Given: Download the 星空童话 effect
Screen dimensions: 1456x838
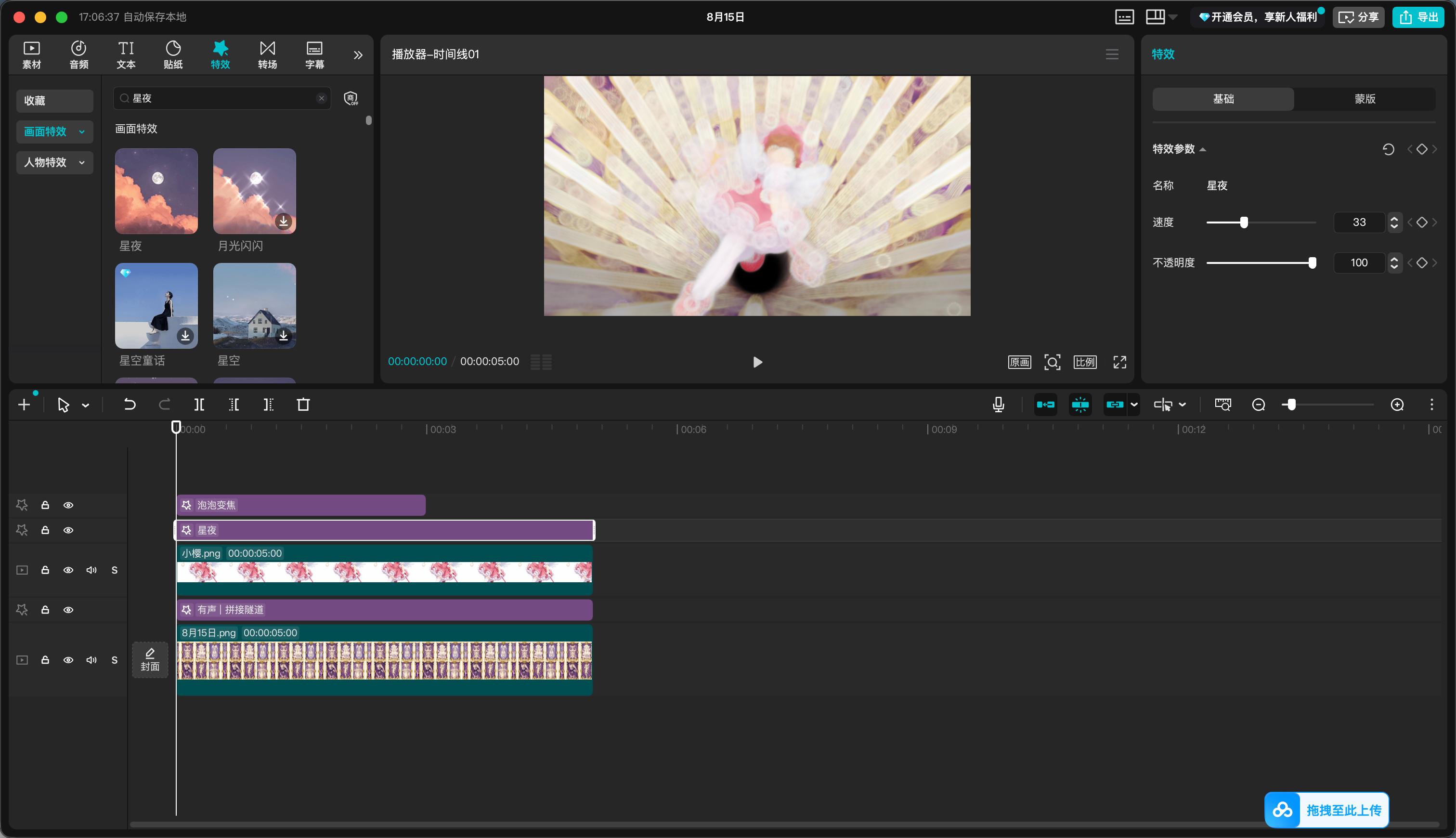Looking at the screenshot, I should tap(185, 336).
